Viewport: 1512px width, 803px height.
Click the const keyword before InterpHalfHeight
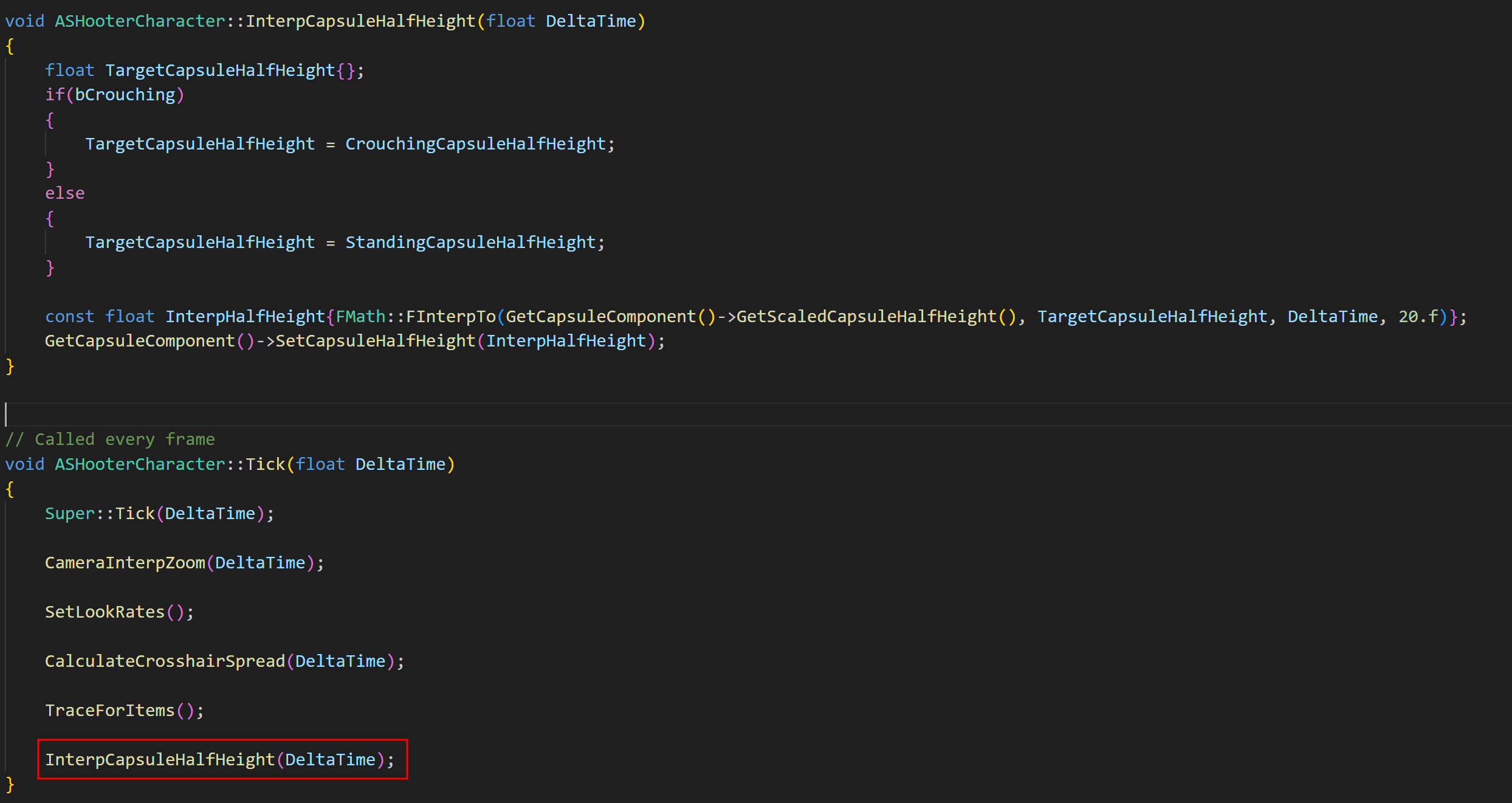69,317
